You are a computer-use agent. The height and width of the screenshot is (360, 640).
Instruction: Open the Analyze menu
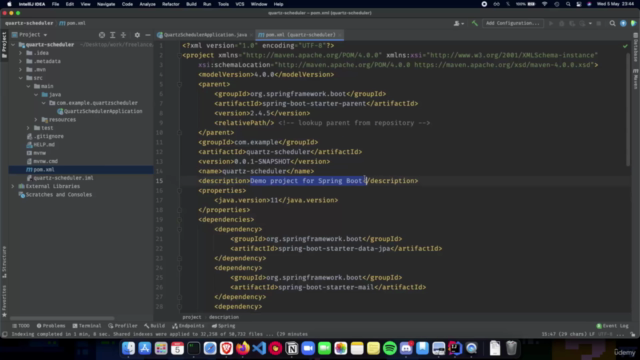pyautogui.click(x=147, y=4)
